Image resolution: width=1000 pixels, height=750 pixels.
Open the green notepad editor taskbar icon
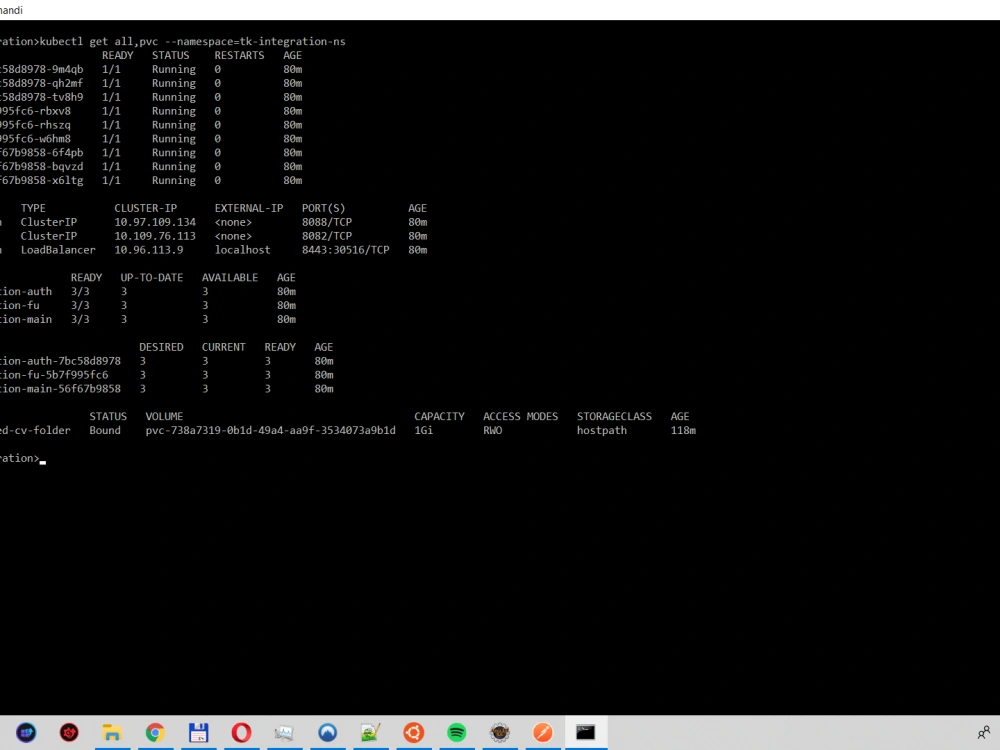coord(371,732)
